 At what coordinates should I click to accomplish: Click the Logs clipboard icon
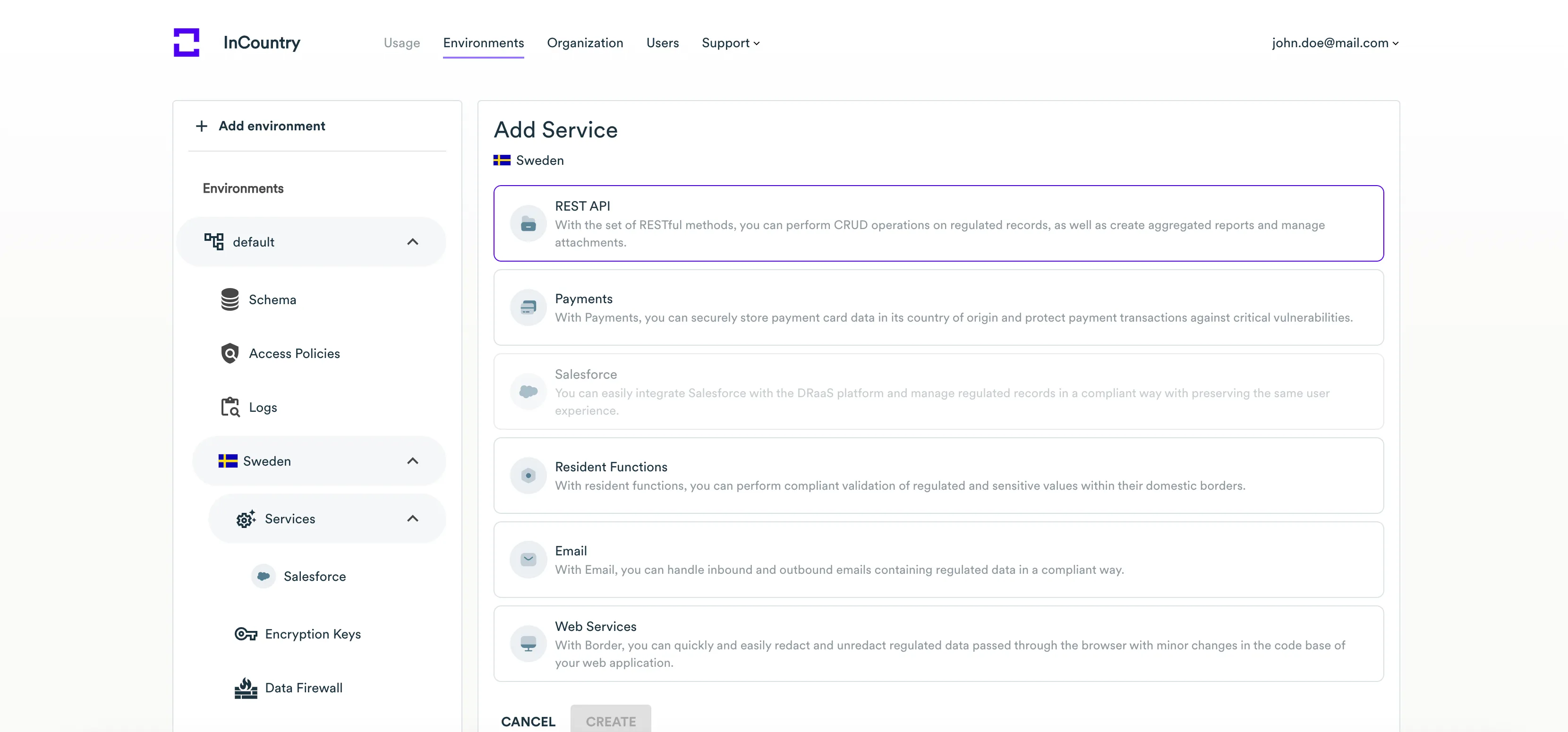[230, 407]
